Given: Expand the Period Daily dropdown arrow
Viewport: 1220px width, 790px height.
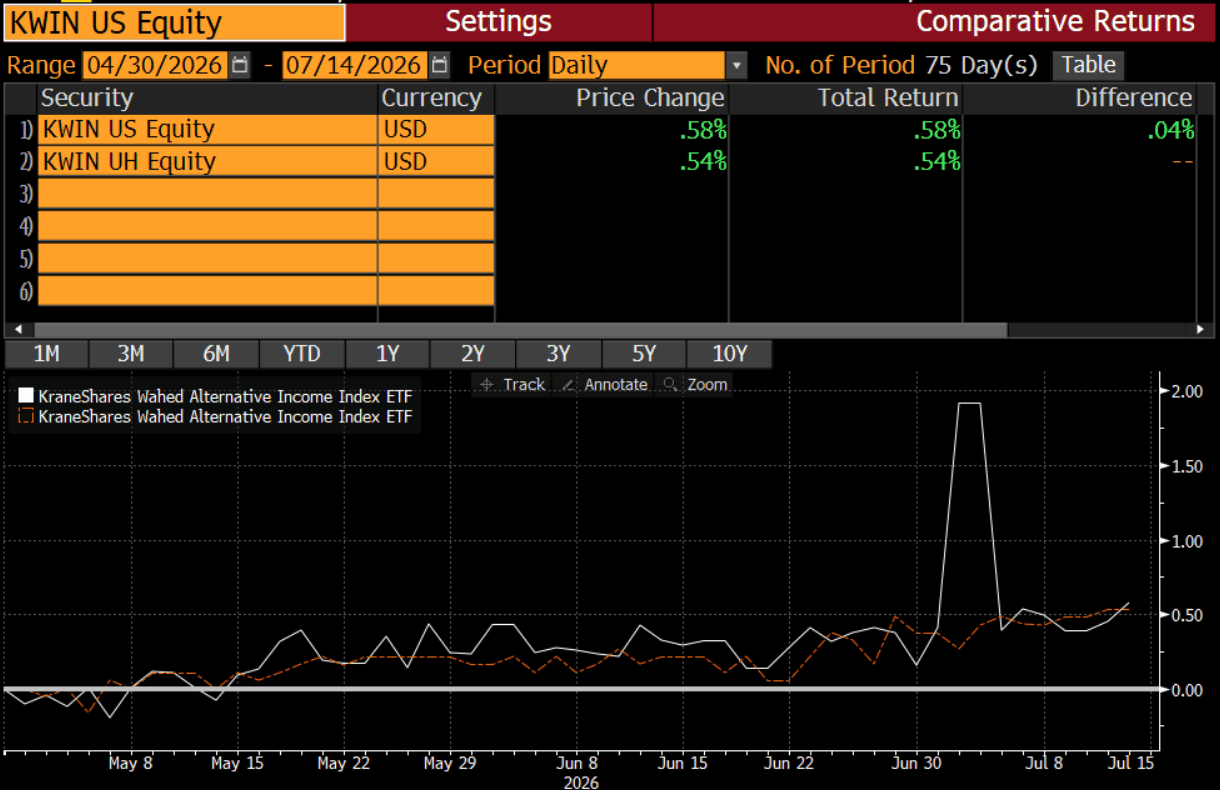Looking at the screenshot, I should (737, 66).
